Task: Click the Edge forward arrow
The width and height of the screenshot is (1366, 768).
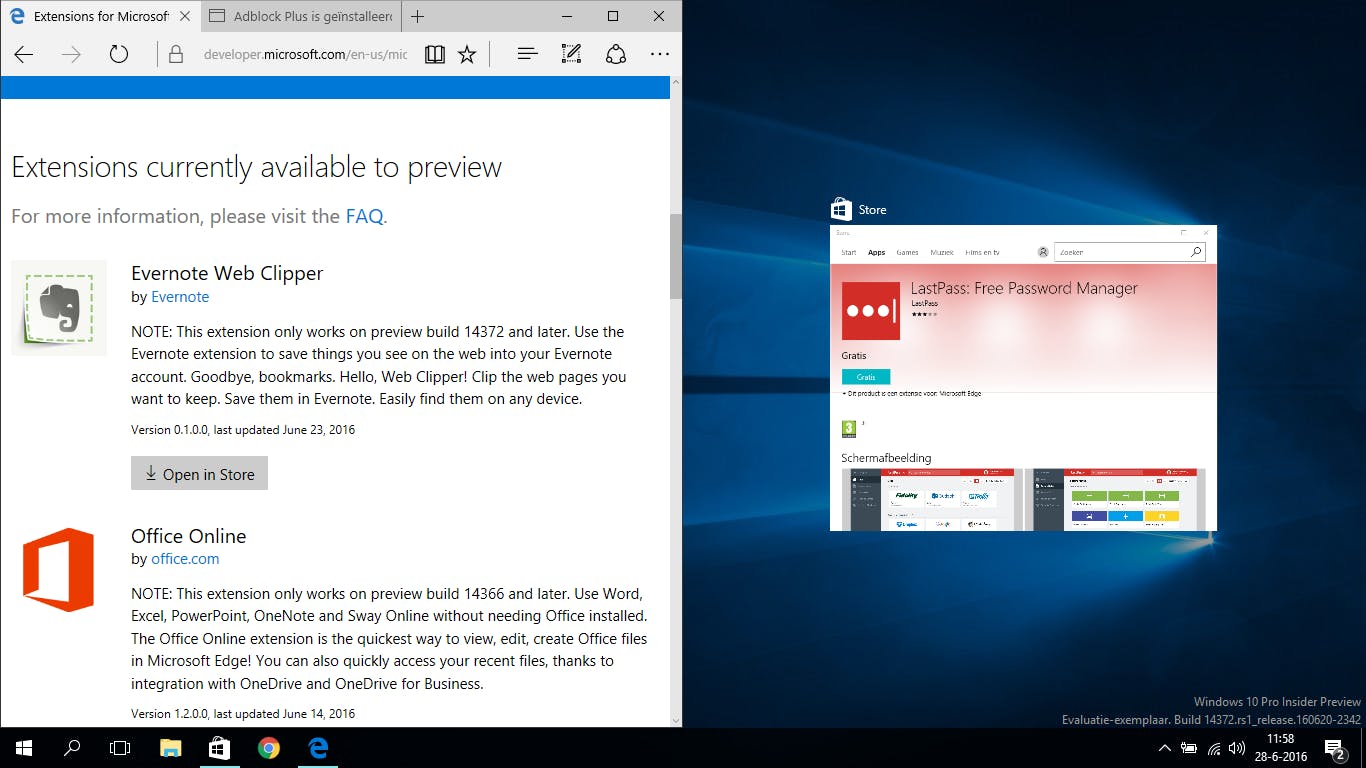Action: (71, 55)
